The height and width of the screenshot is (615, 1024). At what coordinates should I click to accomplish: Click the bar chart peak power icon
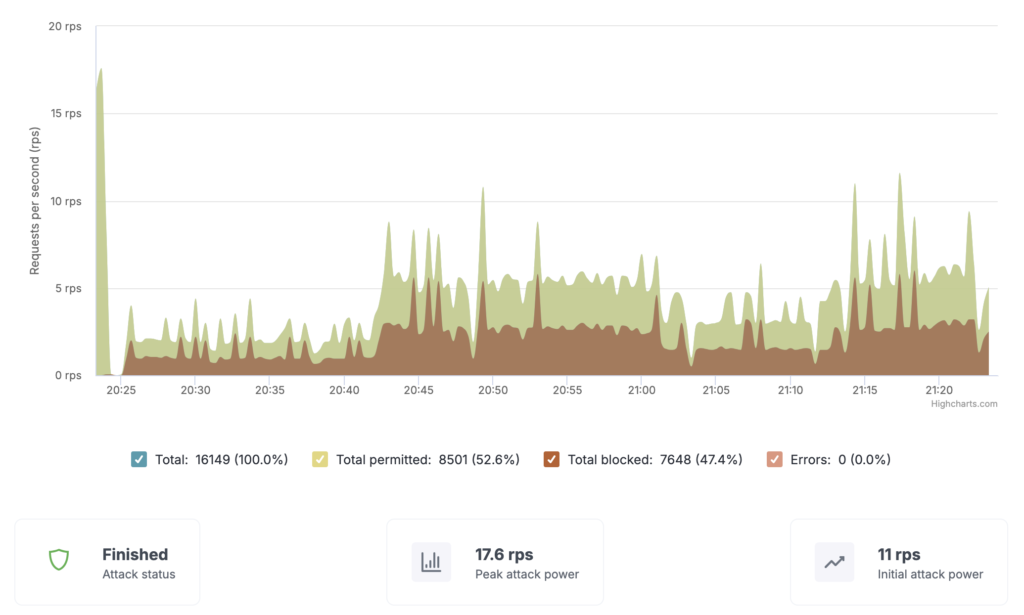point(431,562)
